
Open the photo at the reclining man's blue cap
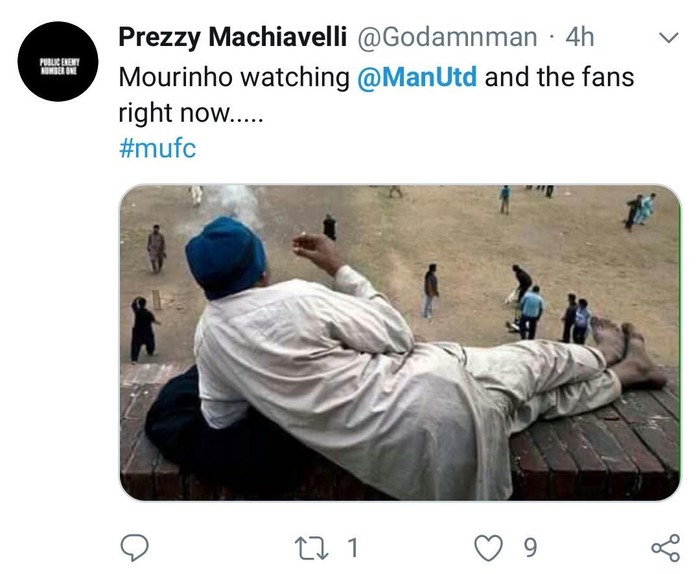coord(225,256)
